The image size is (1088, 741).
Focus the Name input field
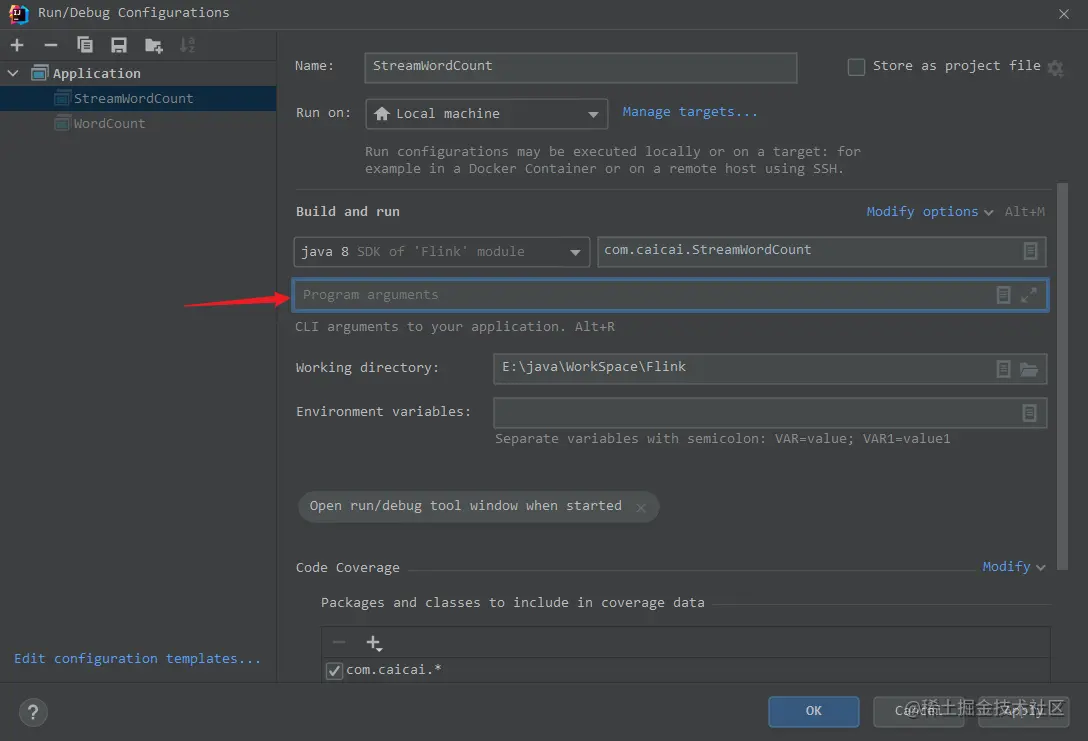[x=580, y=67]
